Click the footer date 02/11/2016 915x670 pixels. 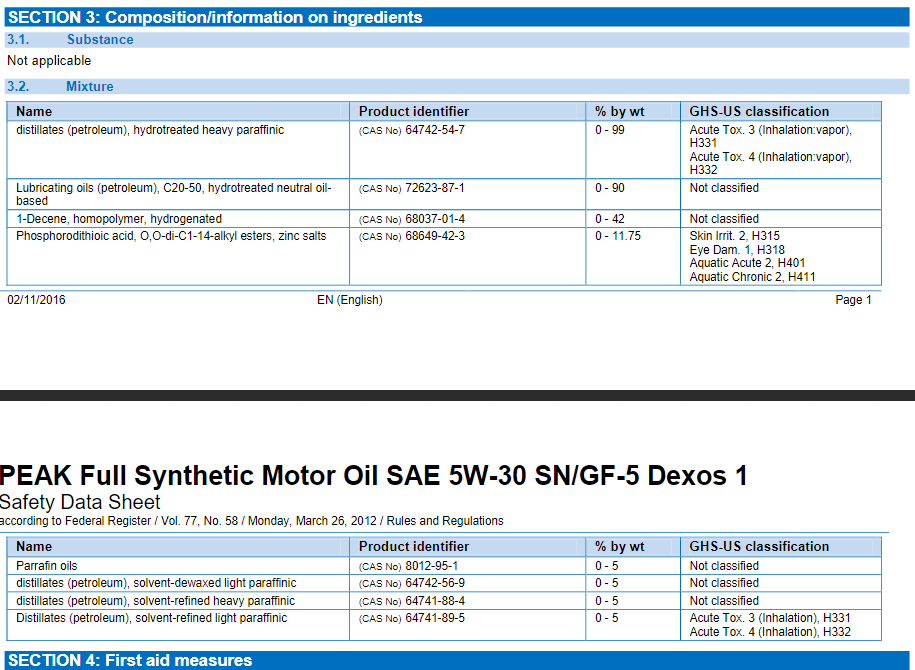[x=36, y=300]
